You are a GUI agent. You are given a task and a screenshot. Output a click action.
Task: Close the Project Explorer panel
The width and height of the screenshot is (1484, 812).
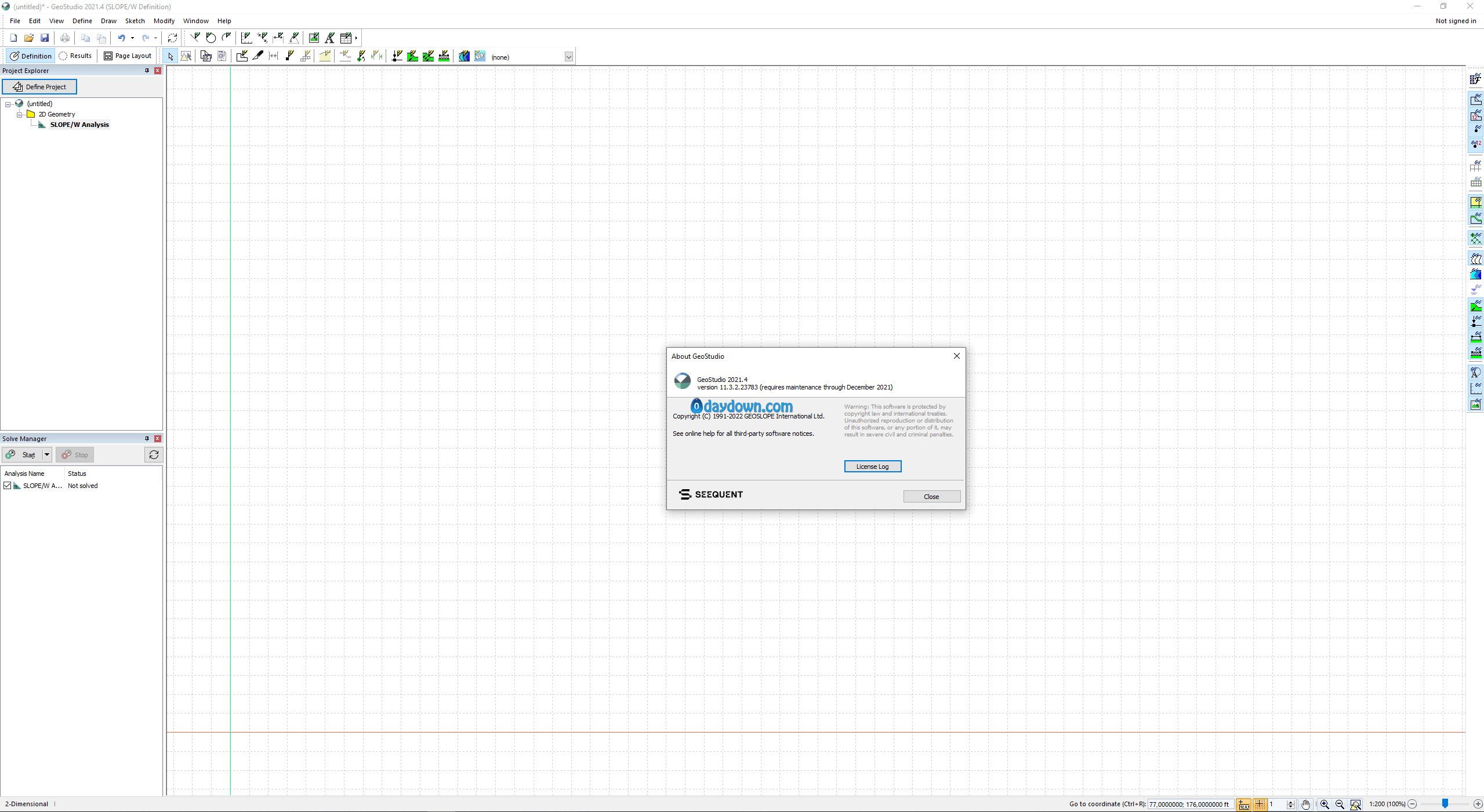click(158, 70)
